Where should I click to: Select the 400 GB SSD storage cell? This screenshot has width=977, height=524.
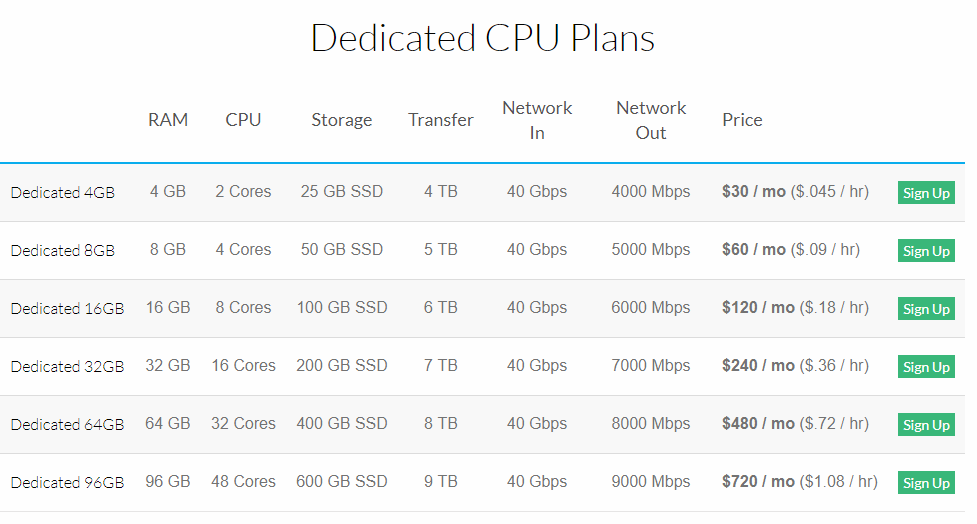(x=342, y=424)
